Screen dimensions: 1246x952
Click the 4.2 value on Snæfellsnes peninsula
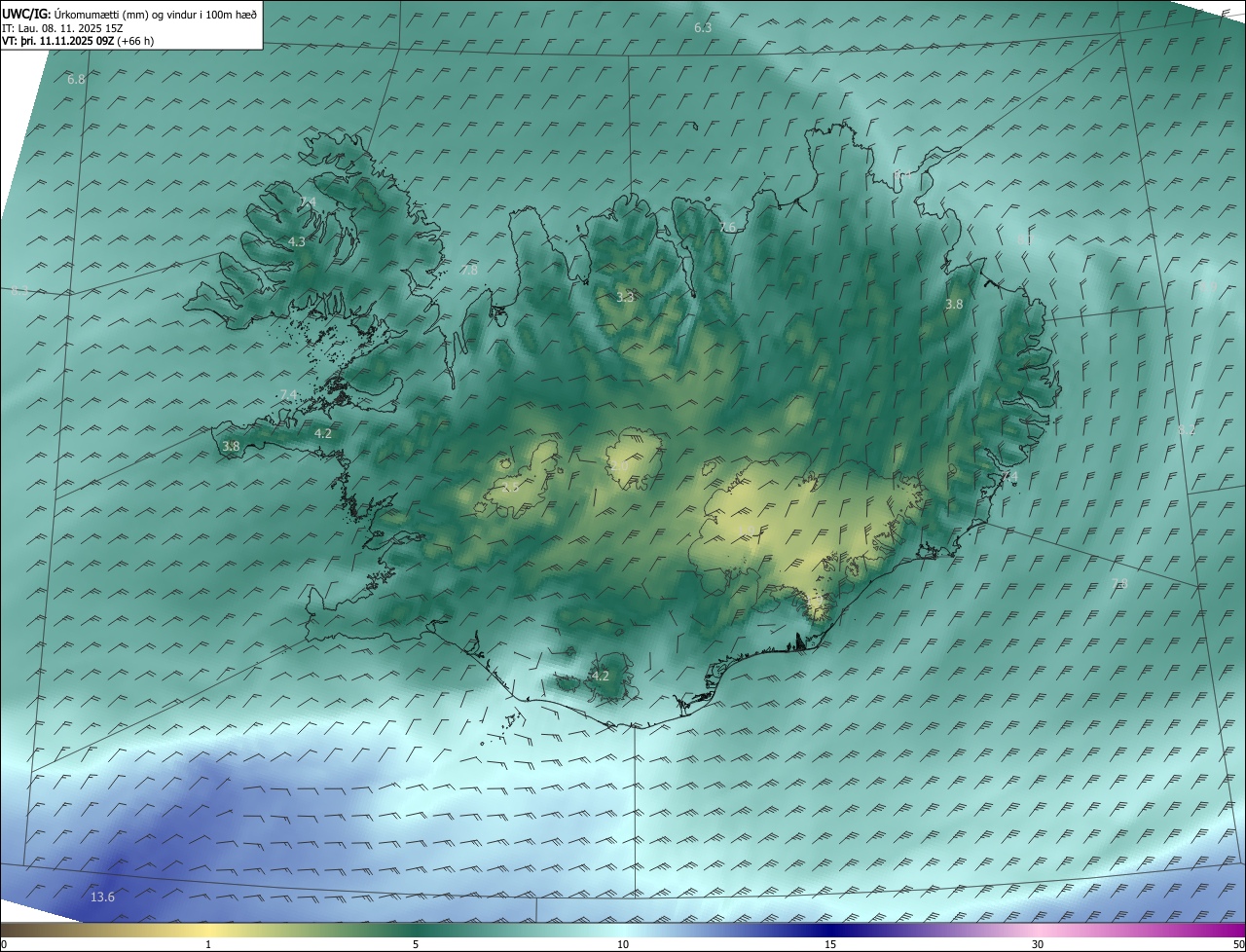point(323,433)
